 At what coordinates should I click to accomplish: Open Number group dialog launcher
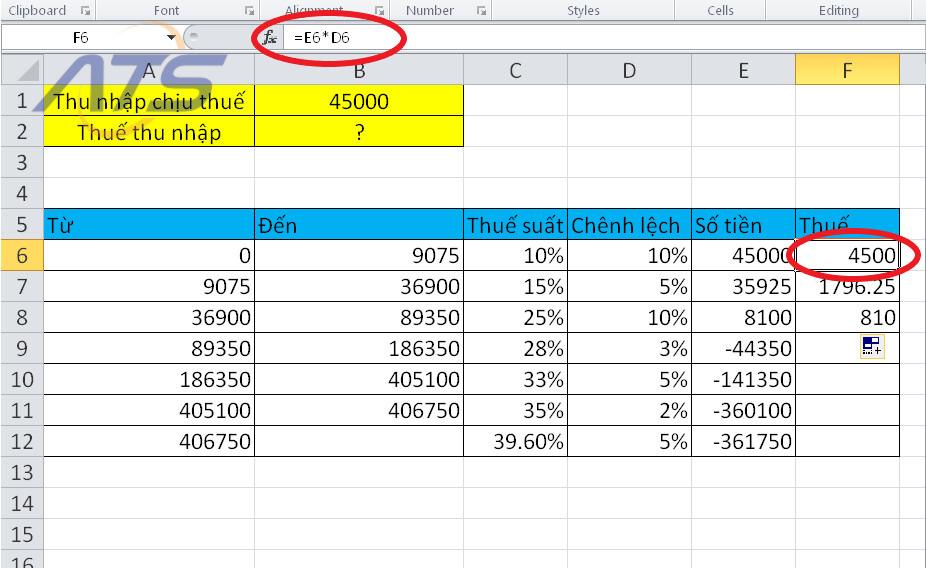pyautogui.click(x=482, y=11)
